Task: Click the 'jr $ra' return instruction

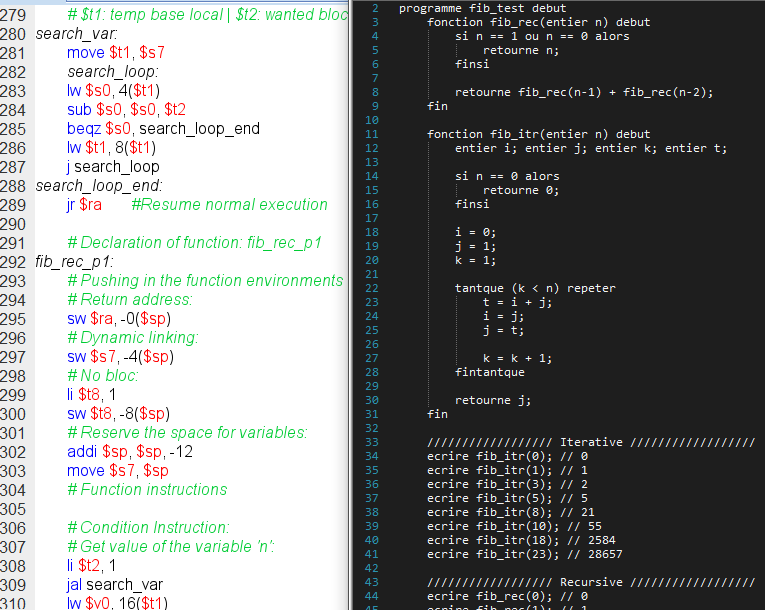Action: (x=84, y=205)
